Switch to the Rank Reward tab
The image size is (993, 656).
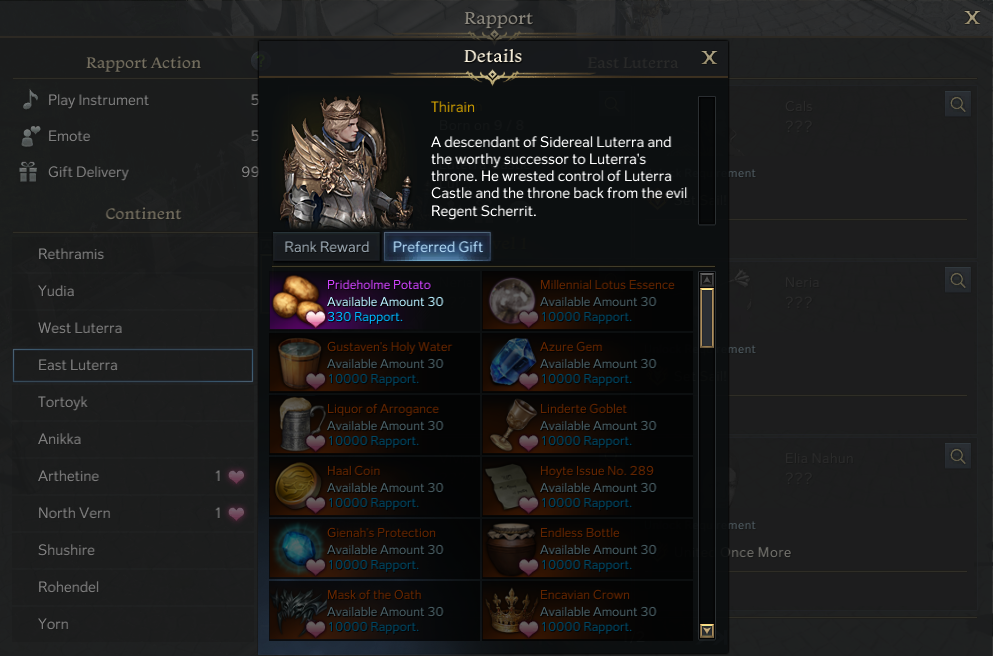(x=326, y=247)
